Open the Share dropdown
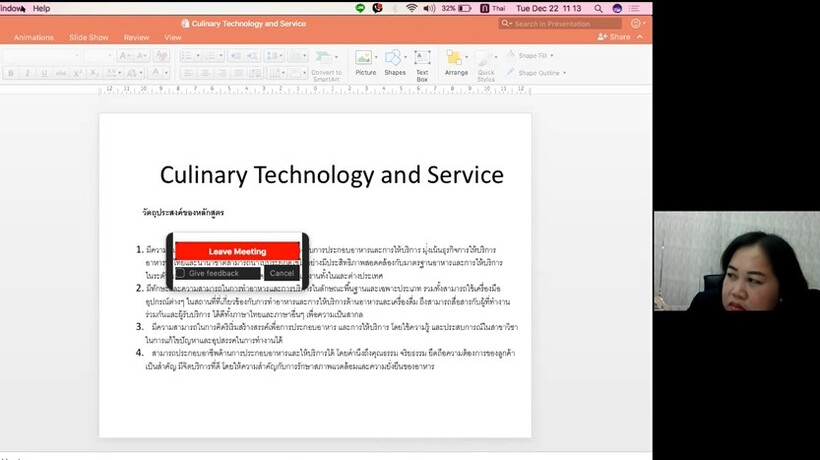The image size is (820, 460). pyautogui.click(x=615, y=37)
